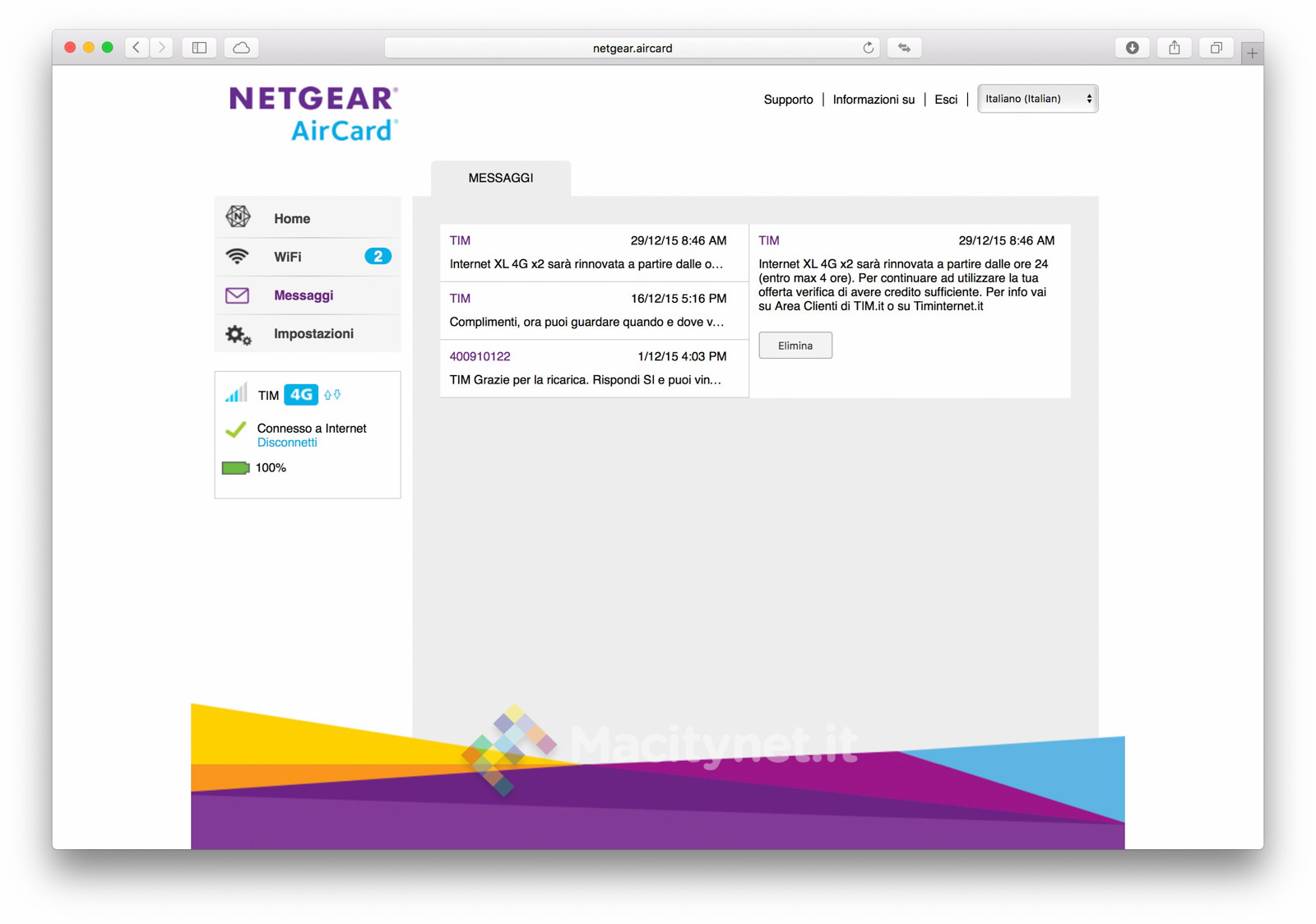1316x924 pixels.
Task: Click Esci to log out
Action: tap(946, 100)
